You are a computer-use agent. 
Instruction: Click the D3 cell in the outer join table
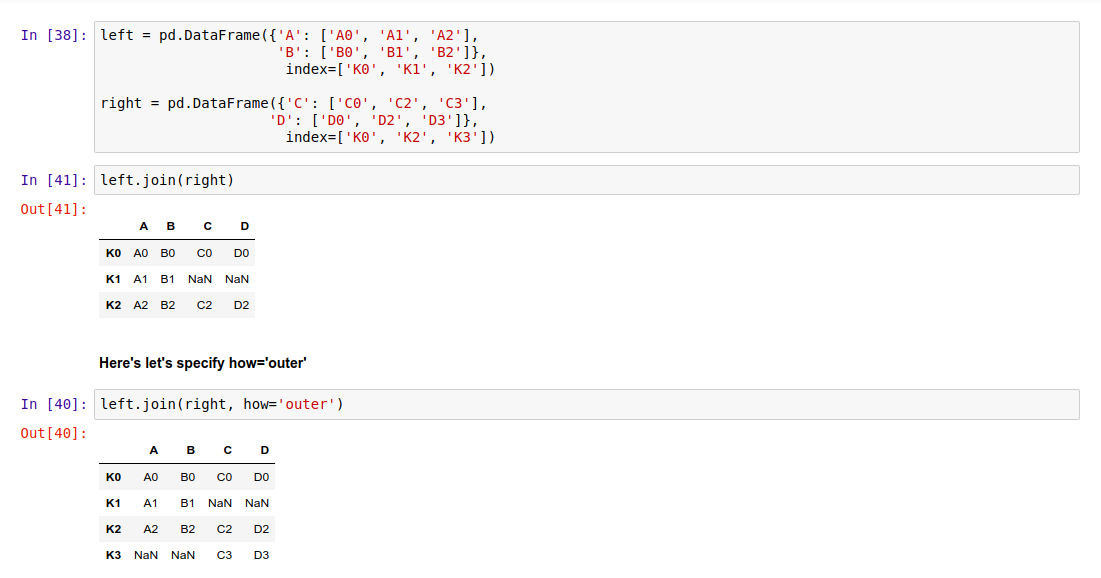(x=261, y=554)
